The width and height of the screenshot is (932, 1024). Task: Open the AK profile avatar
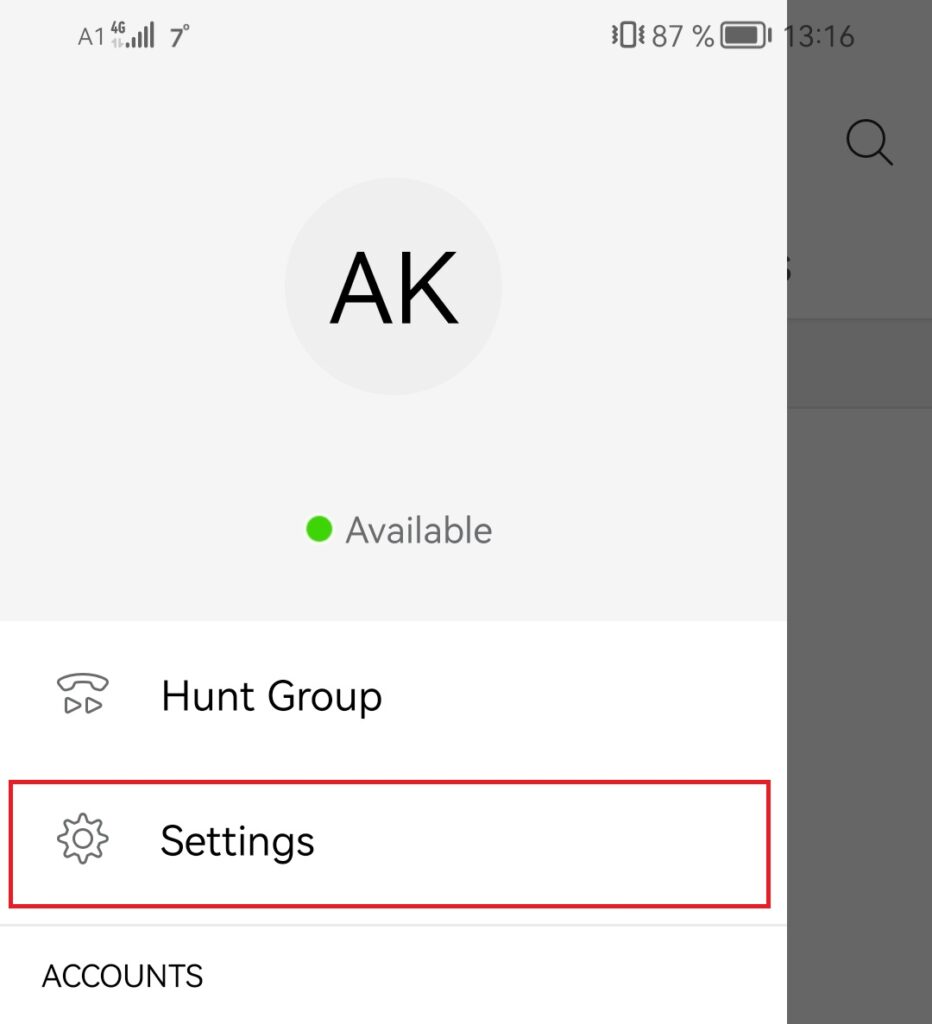(x=394, y=287)
